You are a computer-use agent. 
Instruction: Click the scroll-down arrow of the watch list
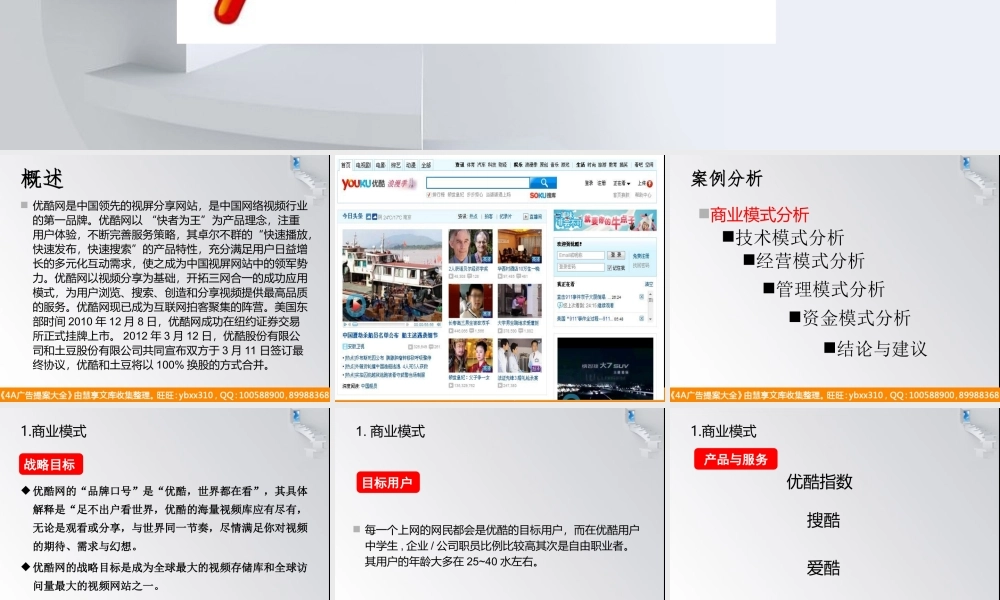[x=650, y=319]
